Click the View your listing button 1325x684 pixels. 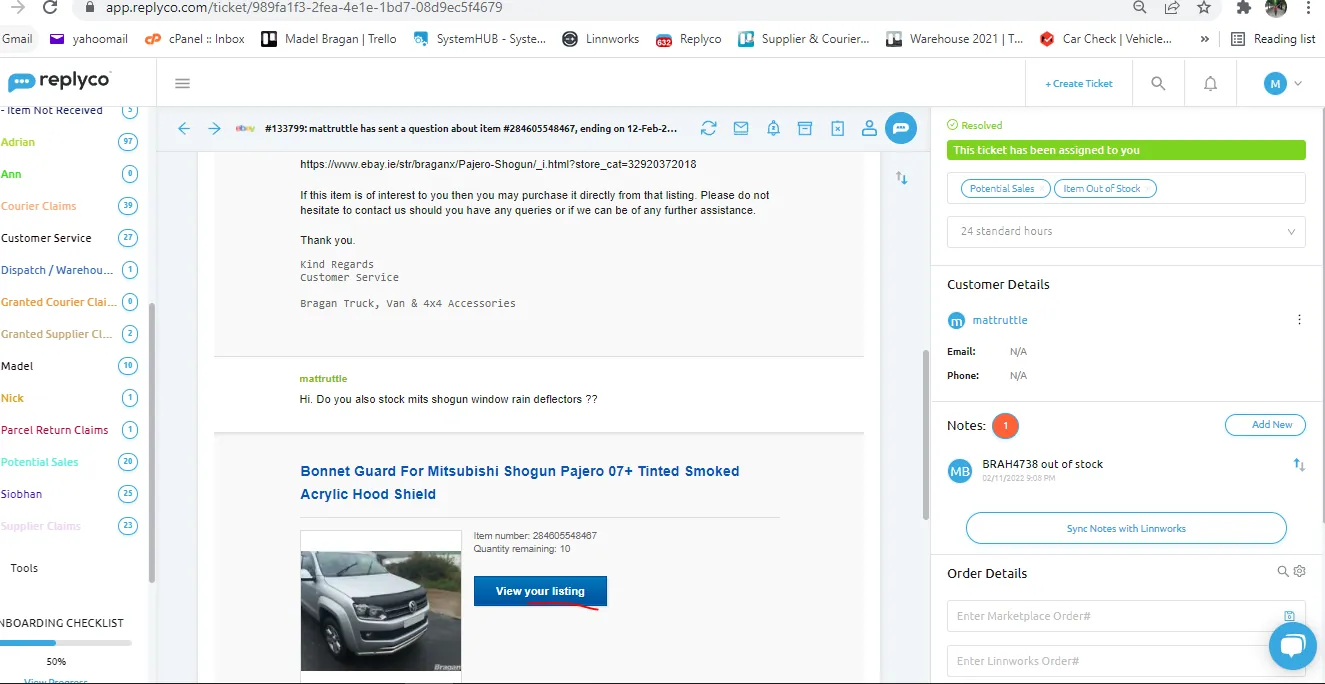tap(540, 591)
